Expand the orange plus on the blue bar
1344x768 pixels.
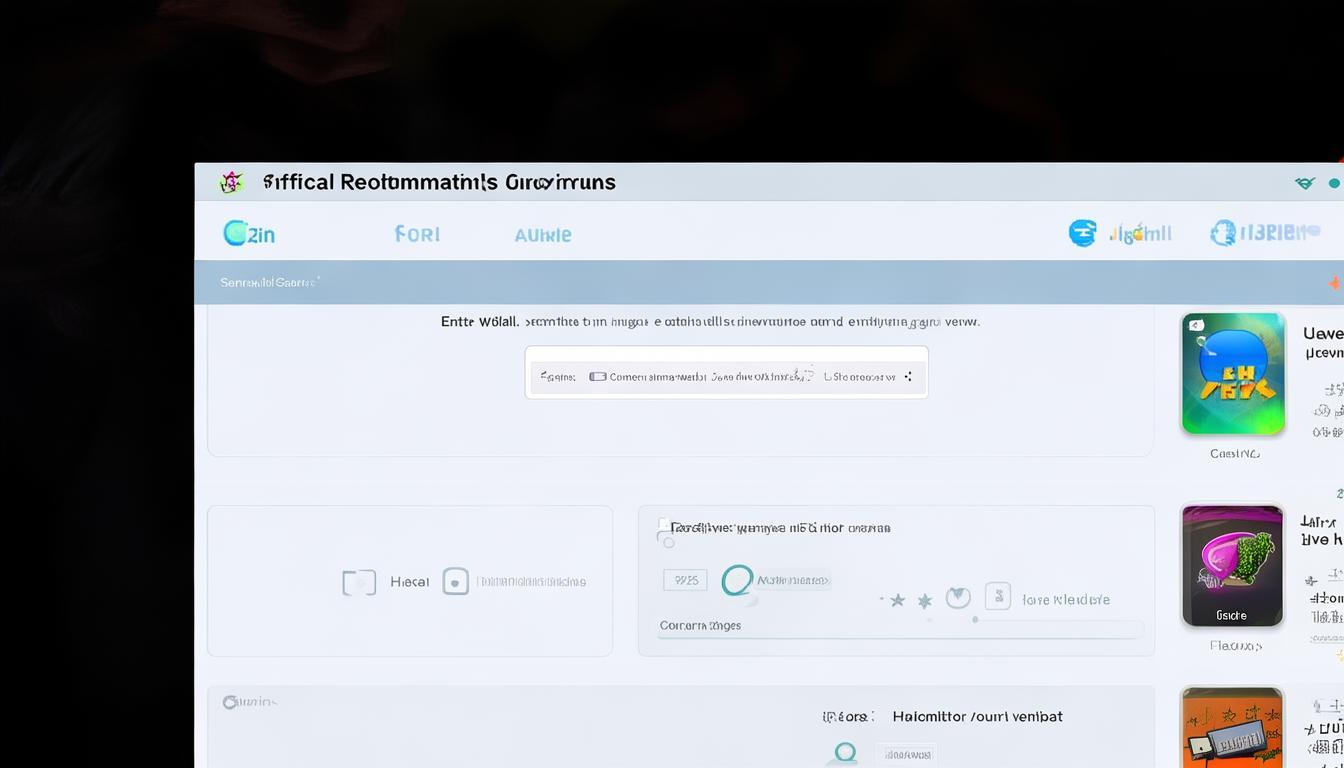(x=1334, y=284)
